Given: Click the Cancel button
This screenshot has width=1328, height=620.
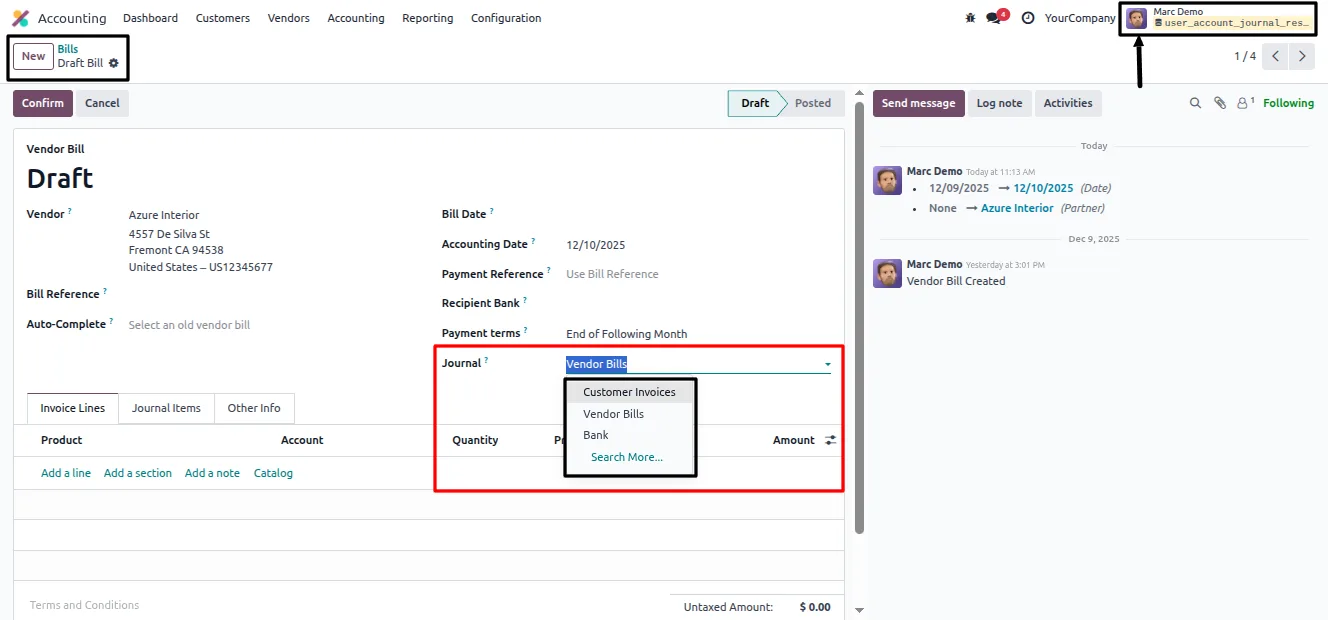Looking at the screenshot, I should (102, 103).
